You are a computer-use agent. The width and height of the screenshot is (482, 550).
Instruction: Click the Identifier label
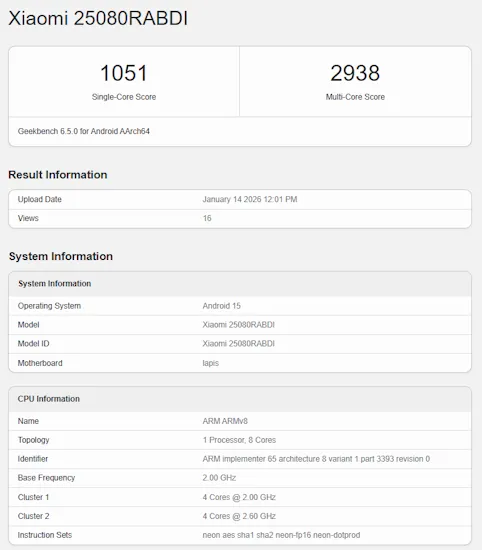33,459
